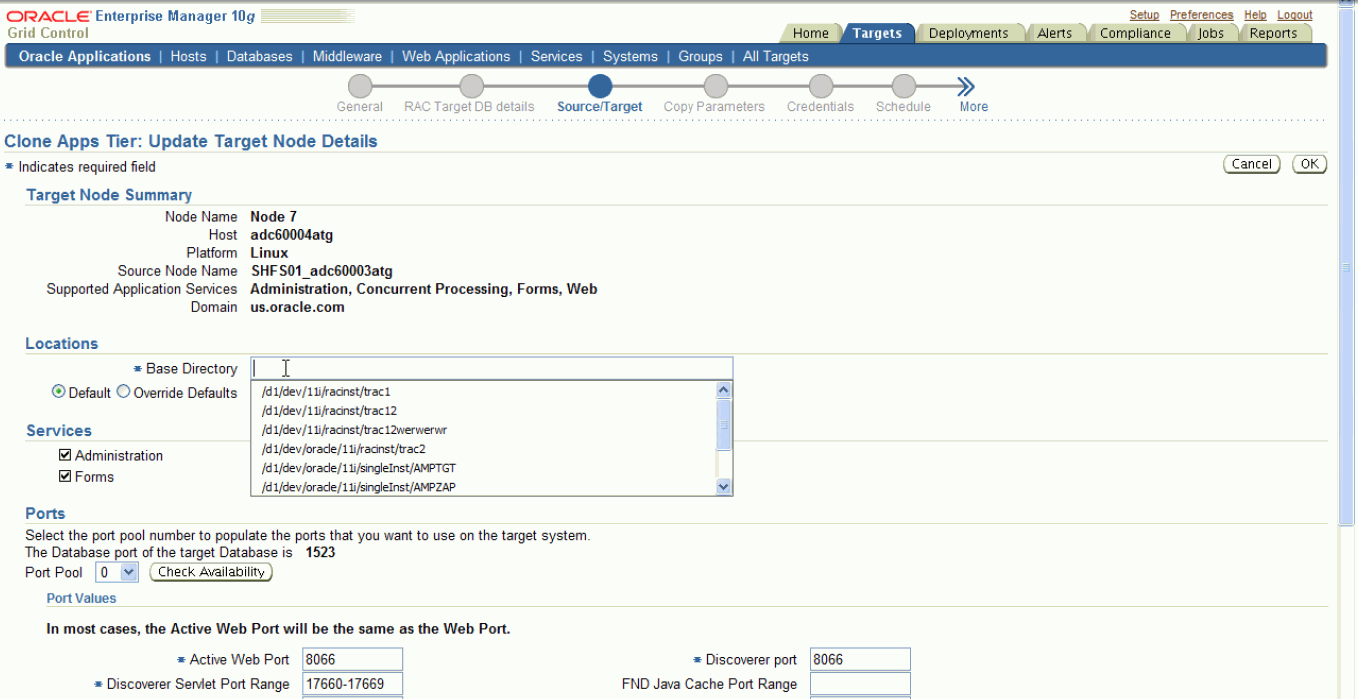The image size is (1358, 699).
Task: Go to Oracle Applications subtab
Action: (x=85, y=56)
